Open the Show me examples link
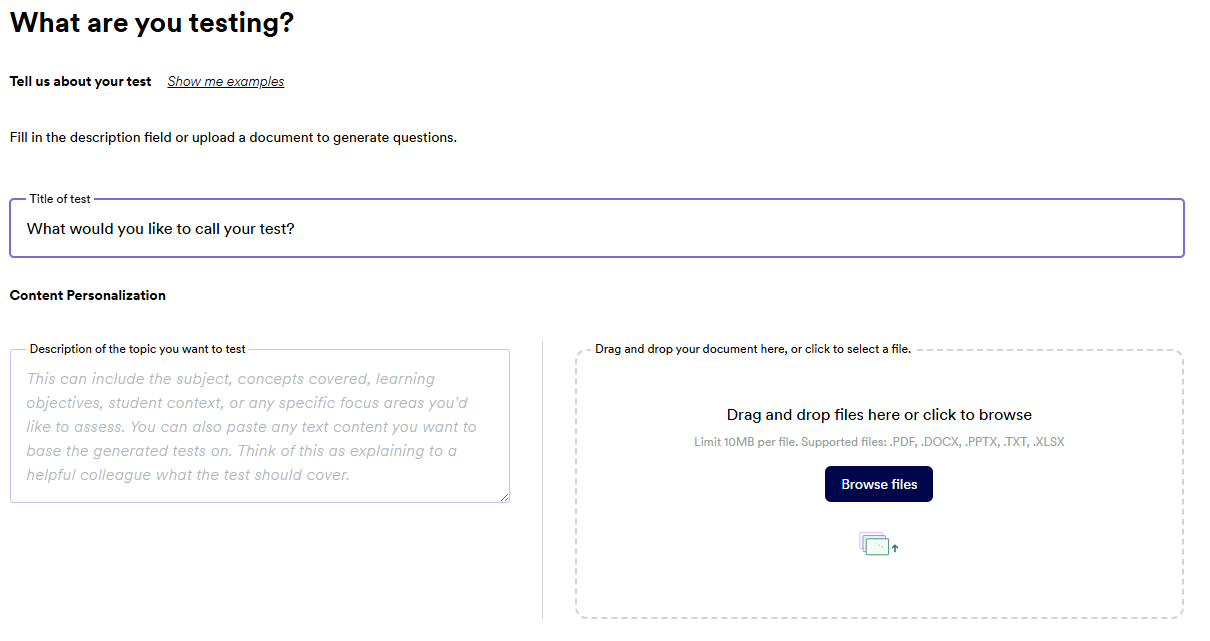The width and height of the screenshot is (1210, 641). pos(225,82)
